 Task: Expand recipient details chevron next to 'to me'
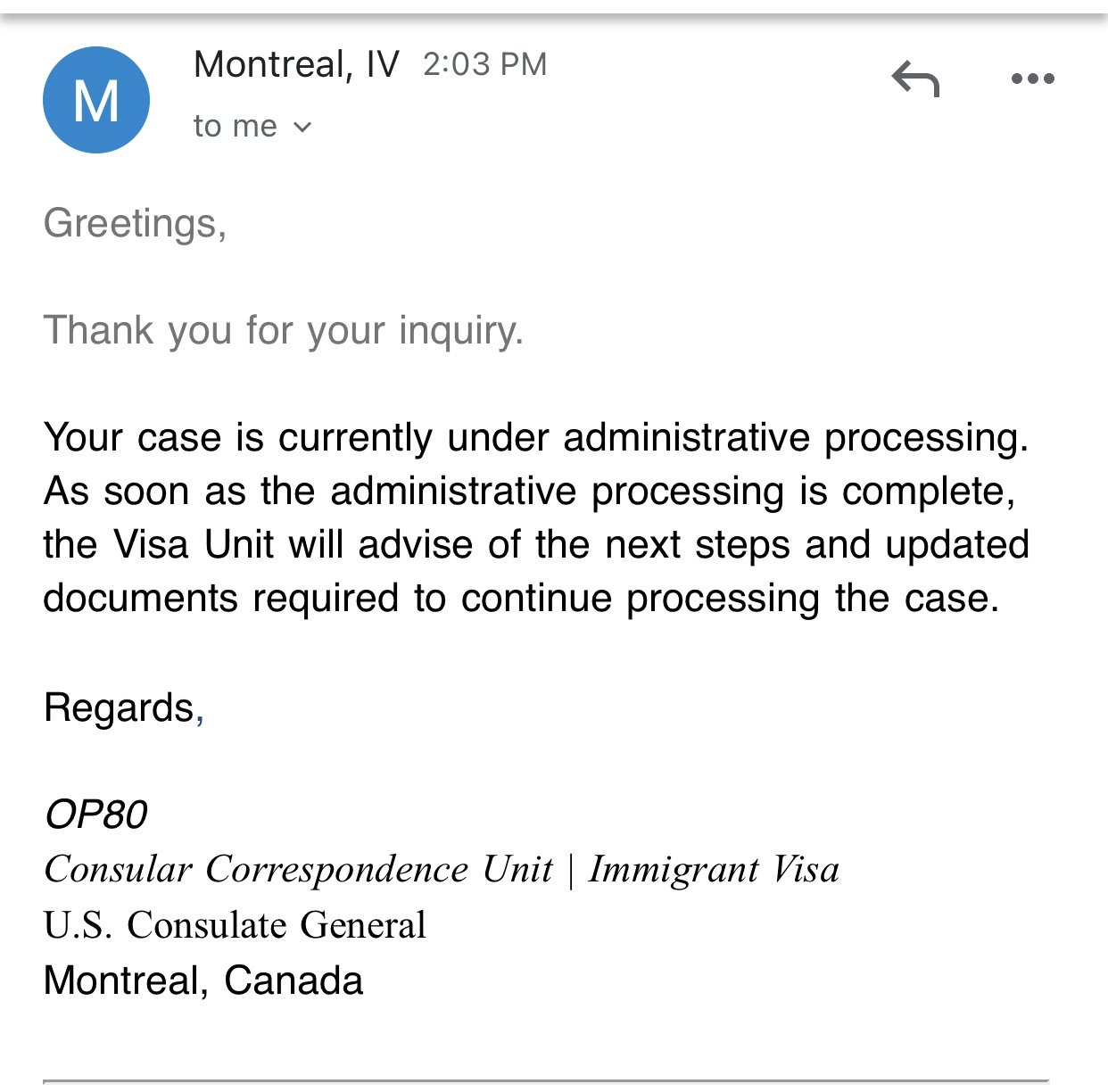pos(302,127)
